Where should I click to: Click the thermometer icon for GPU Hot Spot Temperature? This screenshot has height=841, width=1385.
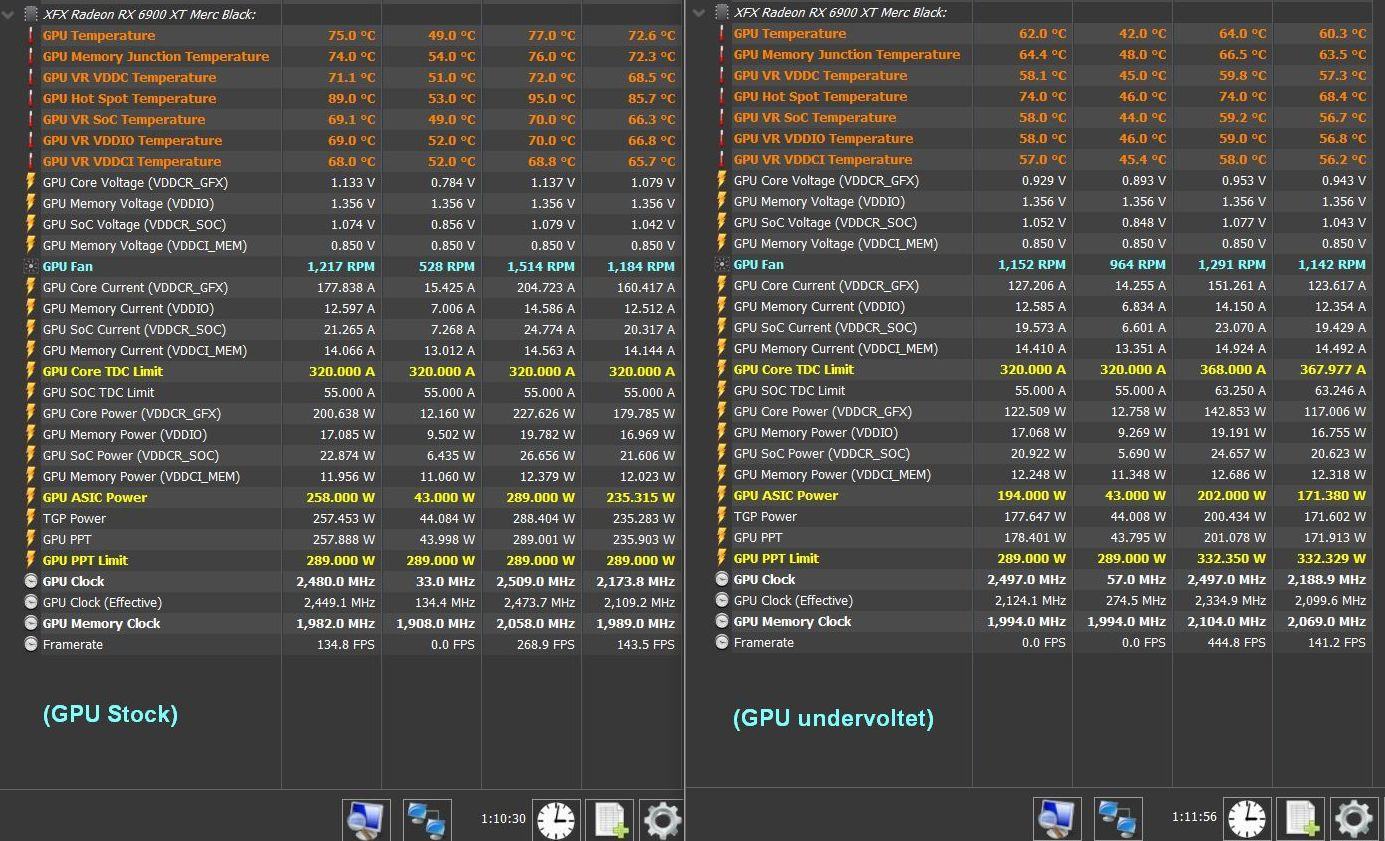(30, 98)
